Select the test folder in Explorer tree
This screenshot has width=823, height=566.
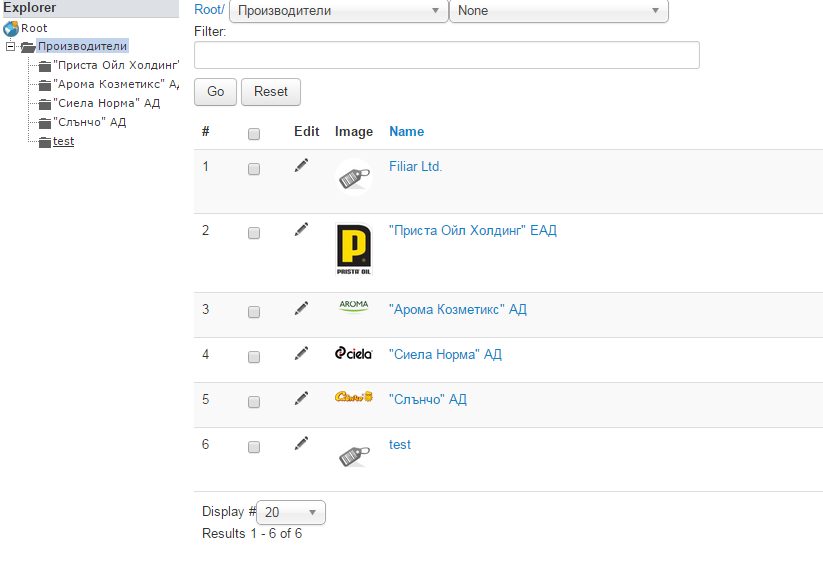63,141
